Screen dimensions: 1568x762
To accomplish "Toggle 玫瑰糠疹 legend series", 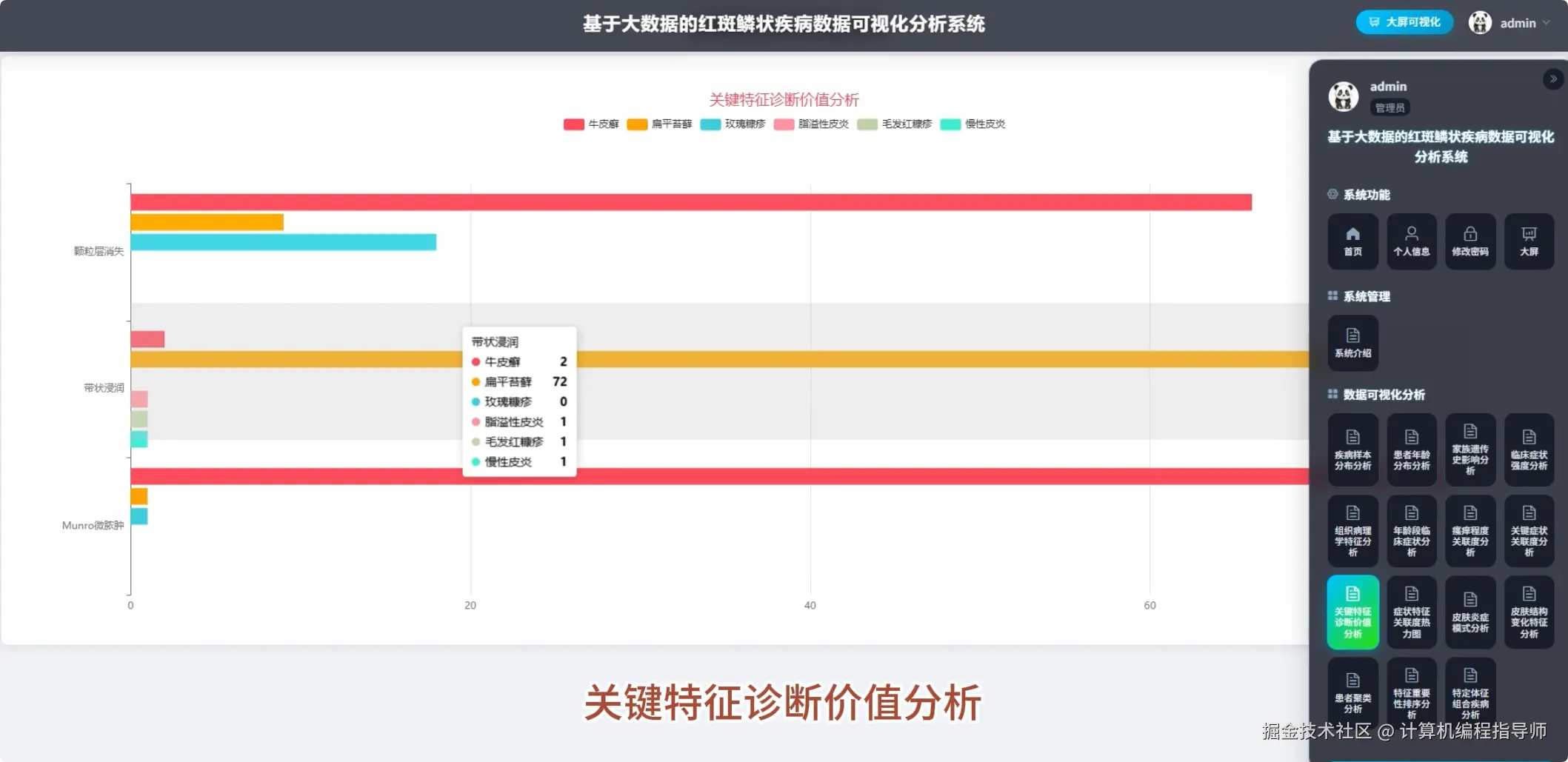I will coord(733,124).
